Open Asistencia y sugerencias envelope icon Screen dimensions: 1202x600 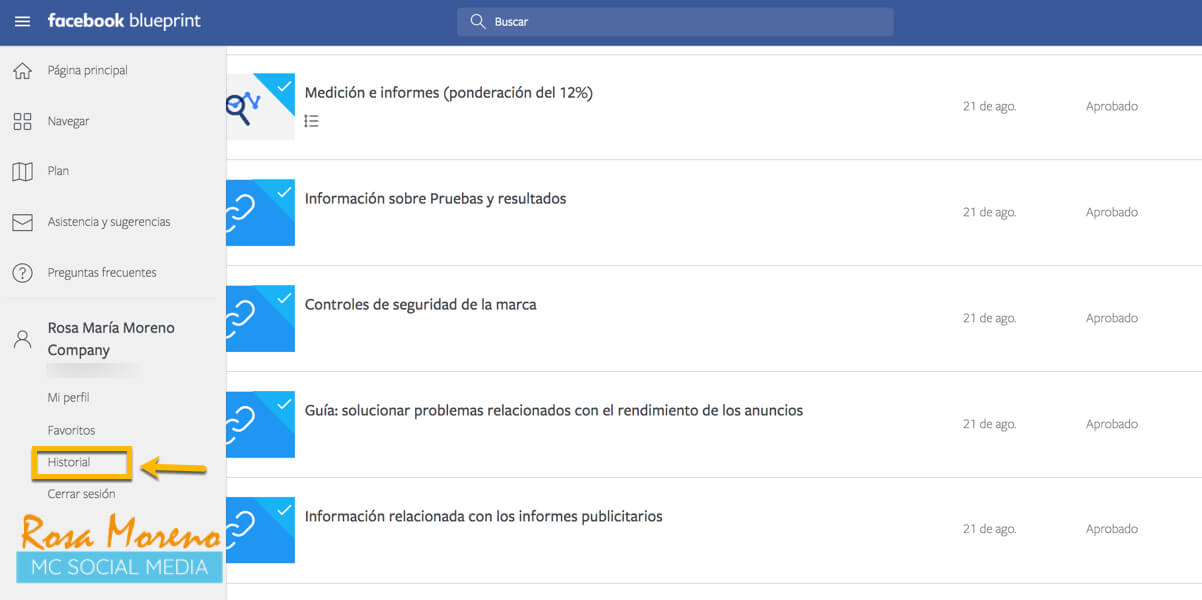pyautogui.click(x=22, y=222)
